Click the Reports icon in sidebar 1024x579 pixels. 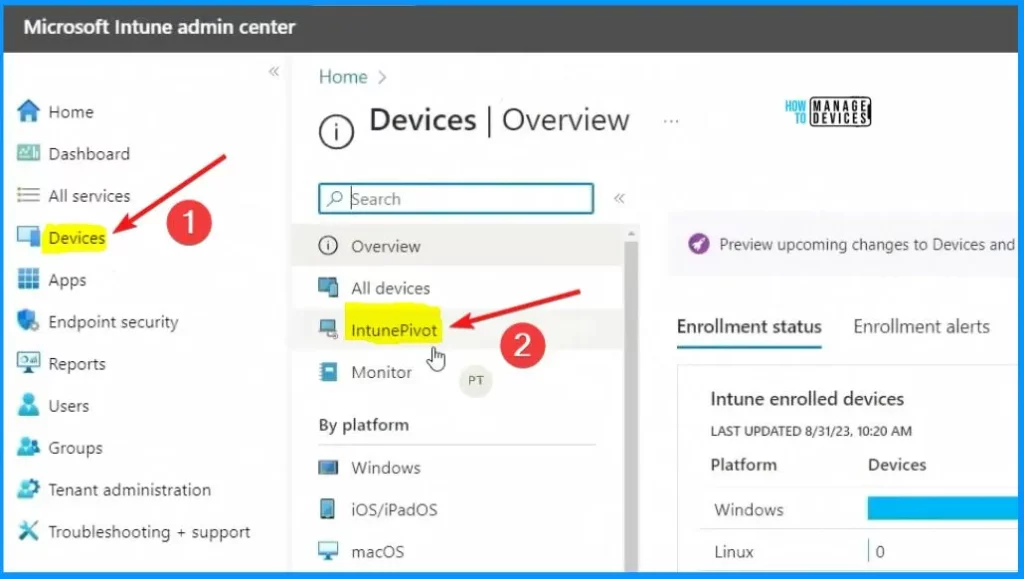28,363
